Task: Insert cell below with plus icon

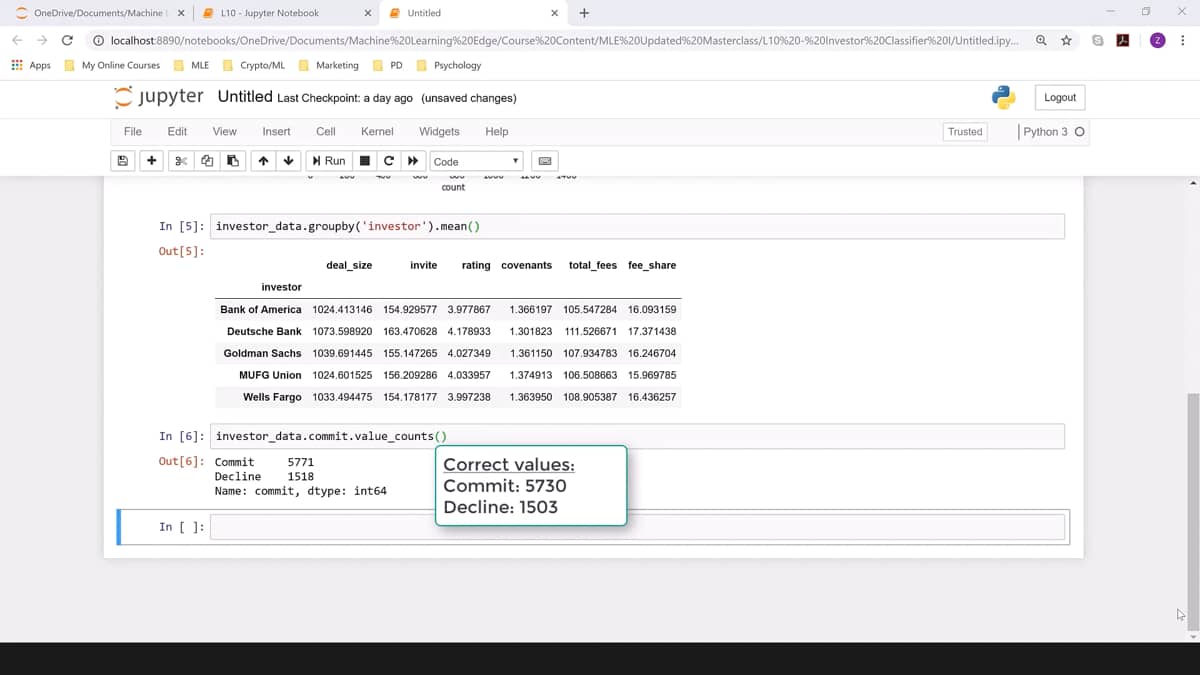Action: coord(151,161)
